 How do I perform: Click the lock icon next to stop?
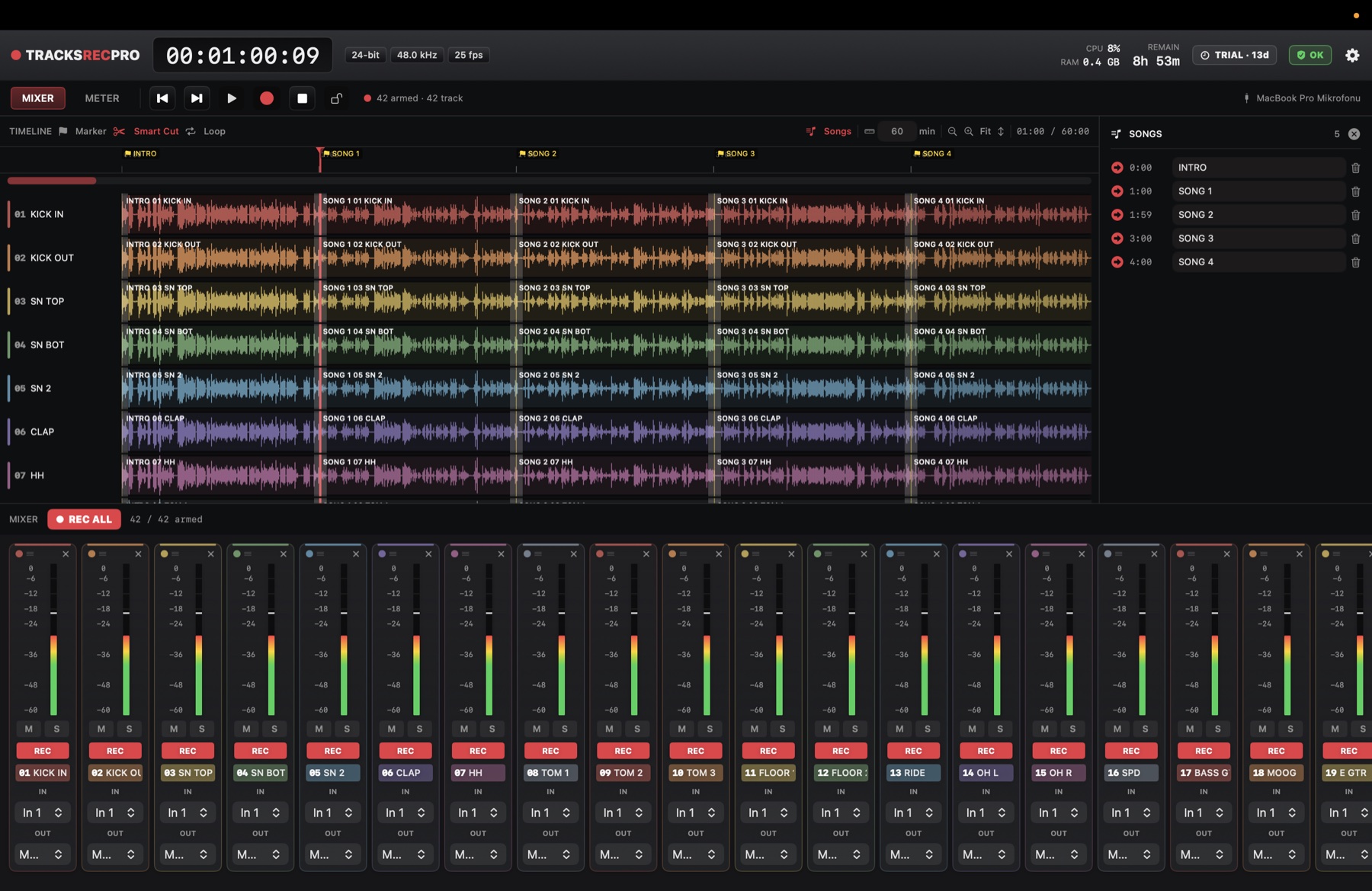coord(336,98)
